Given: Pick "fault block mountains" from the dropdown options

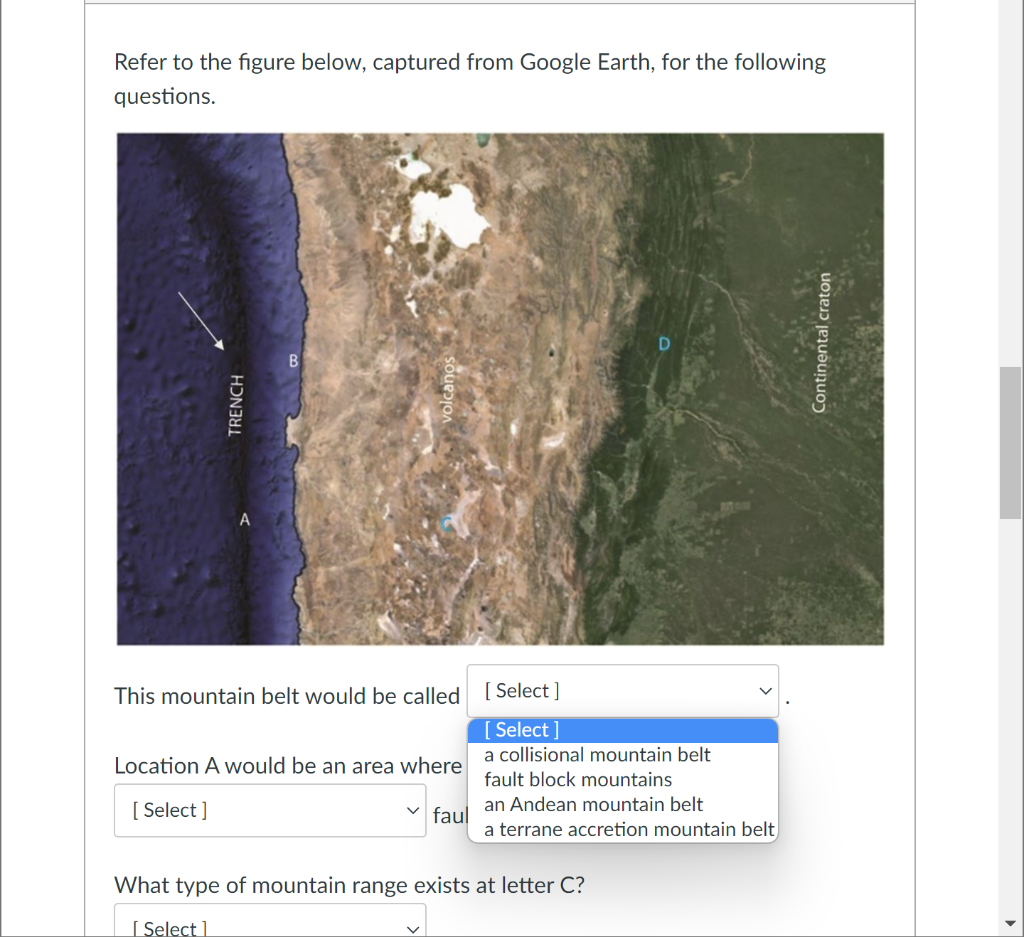Looking at the screenshot, I should pos(578,779).
